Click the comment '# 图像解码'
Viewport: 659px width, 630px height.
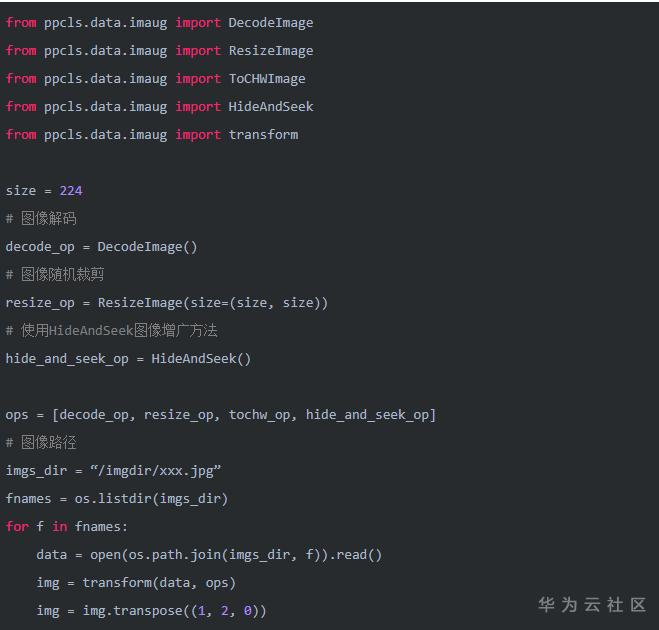coord(41,219)
